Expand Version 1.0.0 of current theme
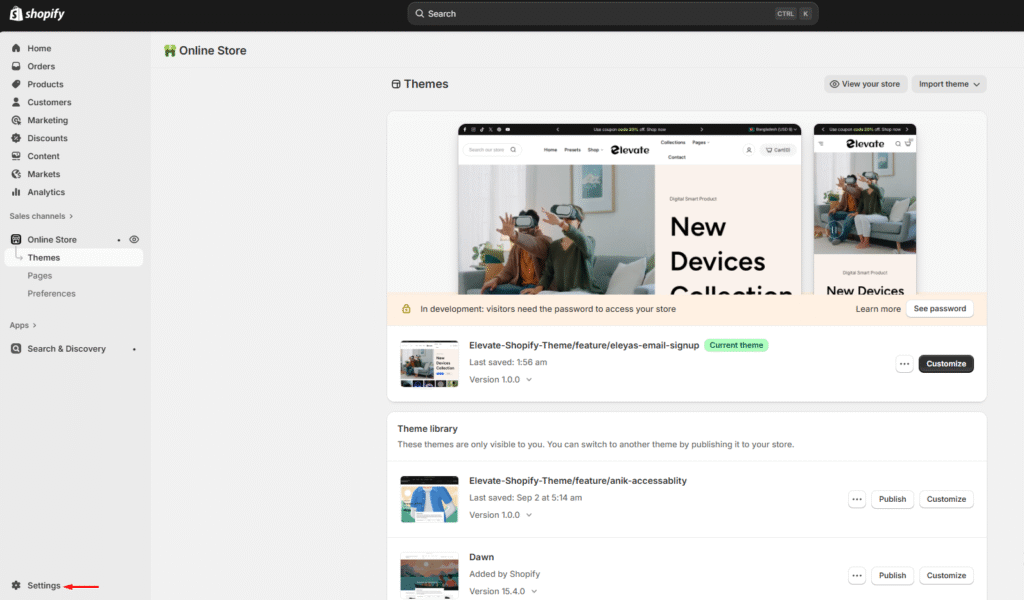Screen dimensions: 1024x600 point(501,379)
